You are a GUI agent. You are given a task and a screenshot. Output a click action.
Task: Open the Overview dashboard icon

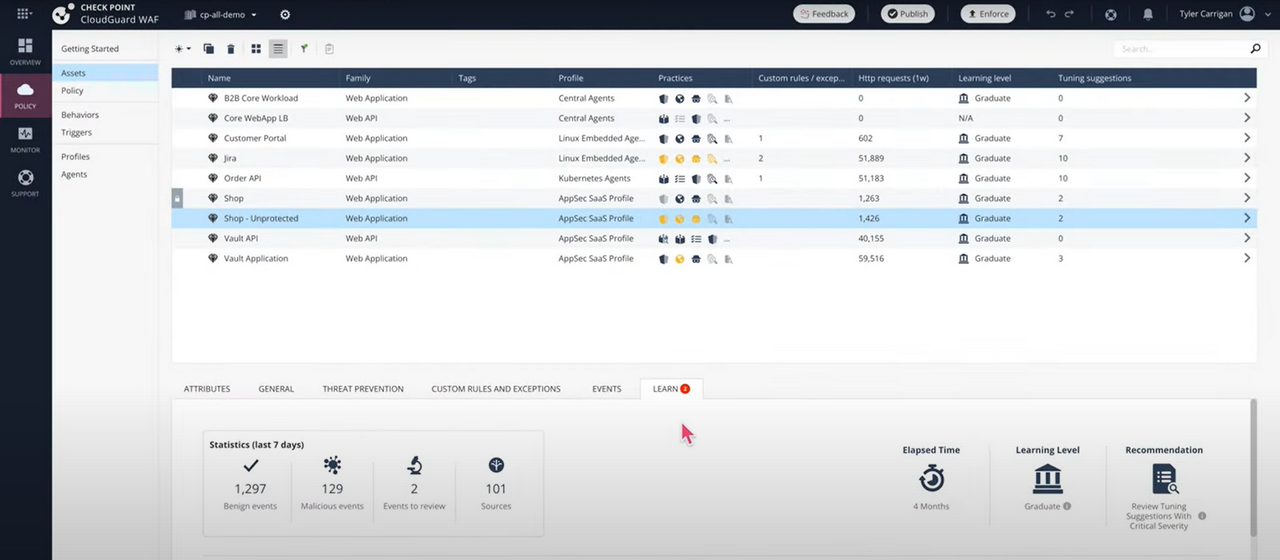(x=25, y=51)
